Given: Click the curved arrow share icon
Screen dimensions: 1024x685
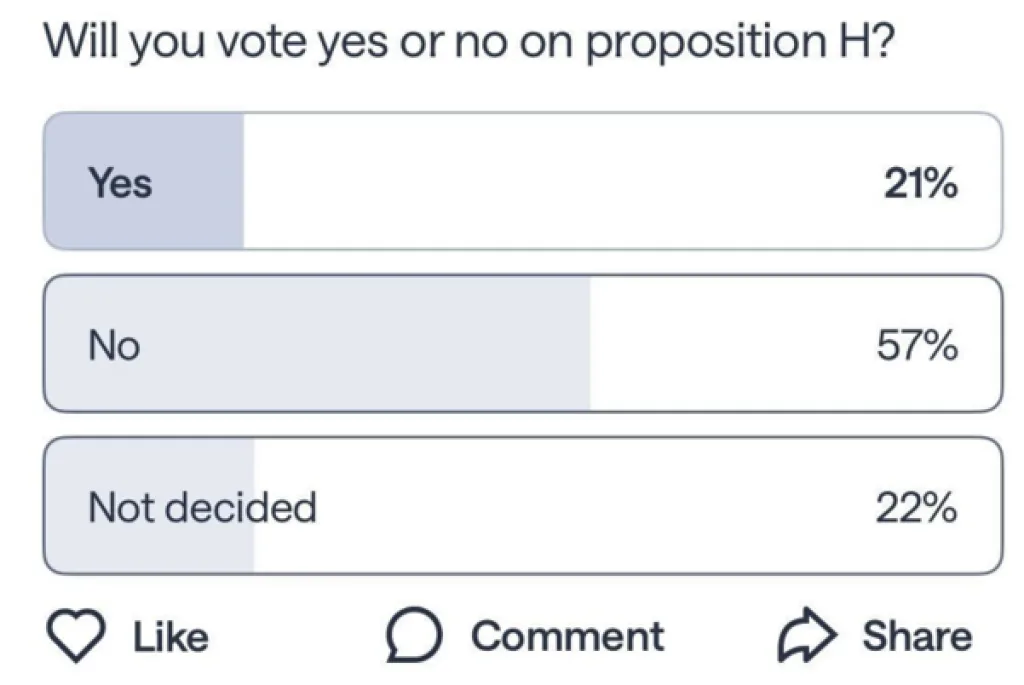Looking at the screenshot, I should click(805, 636).
